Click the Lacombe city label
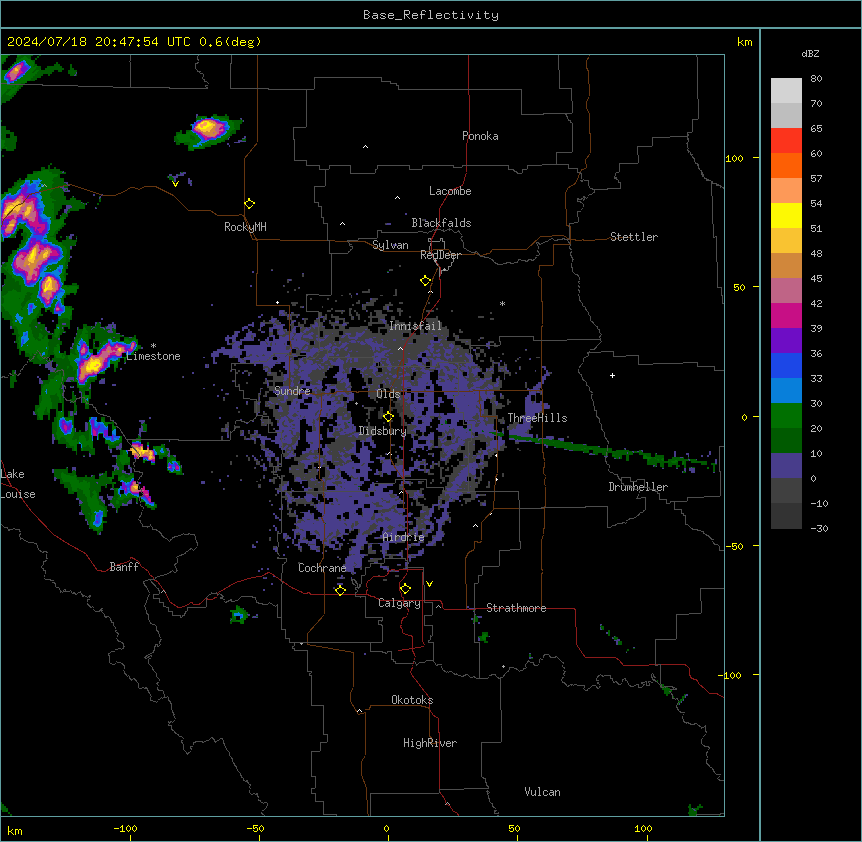 point(450,191)
